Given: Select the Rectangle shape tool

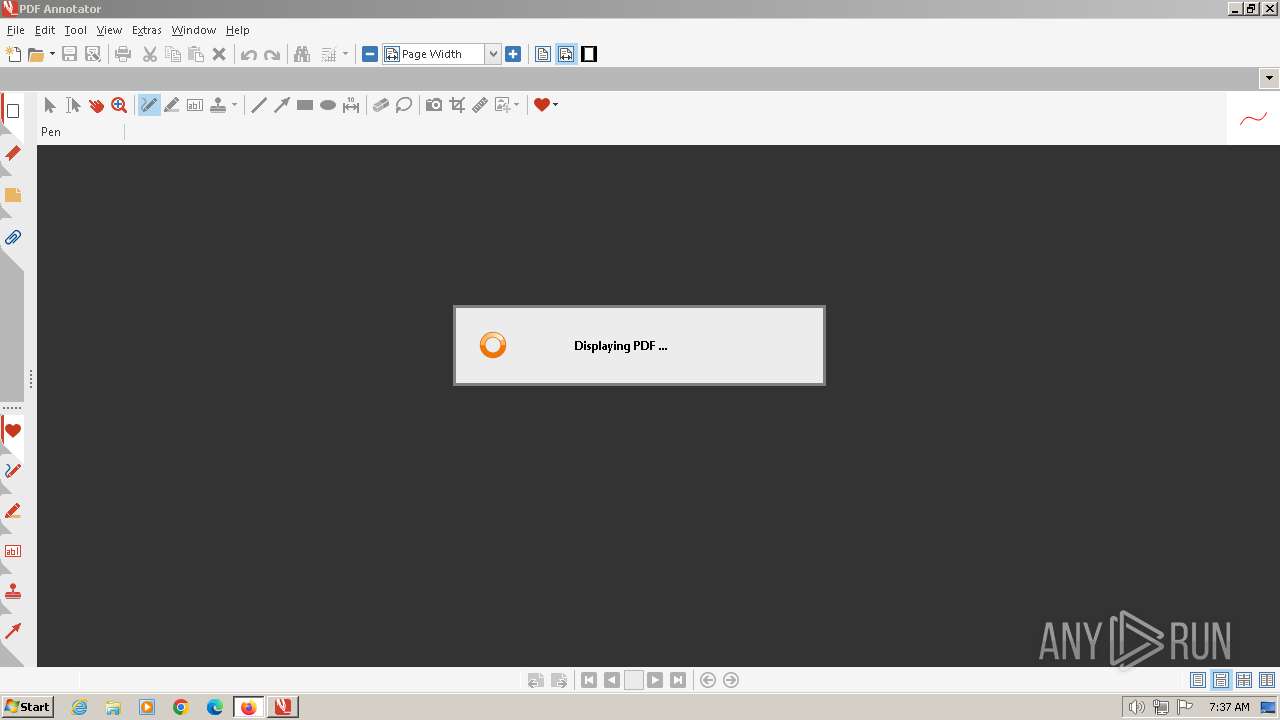Looking at the screenshot, I should [305, 105].
